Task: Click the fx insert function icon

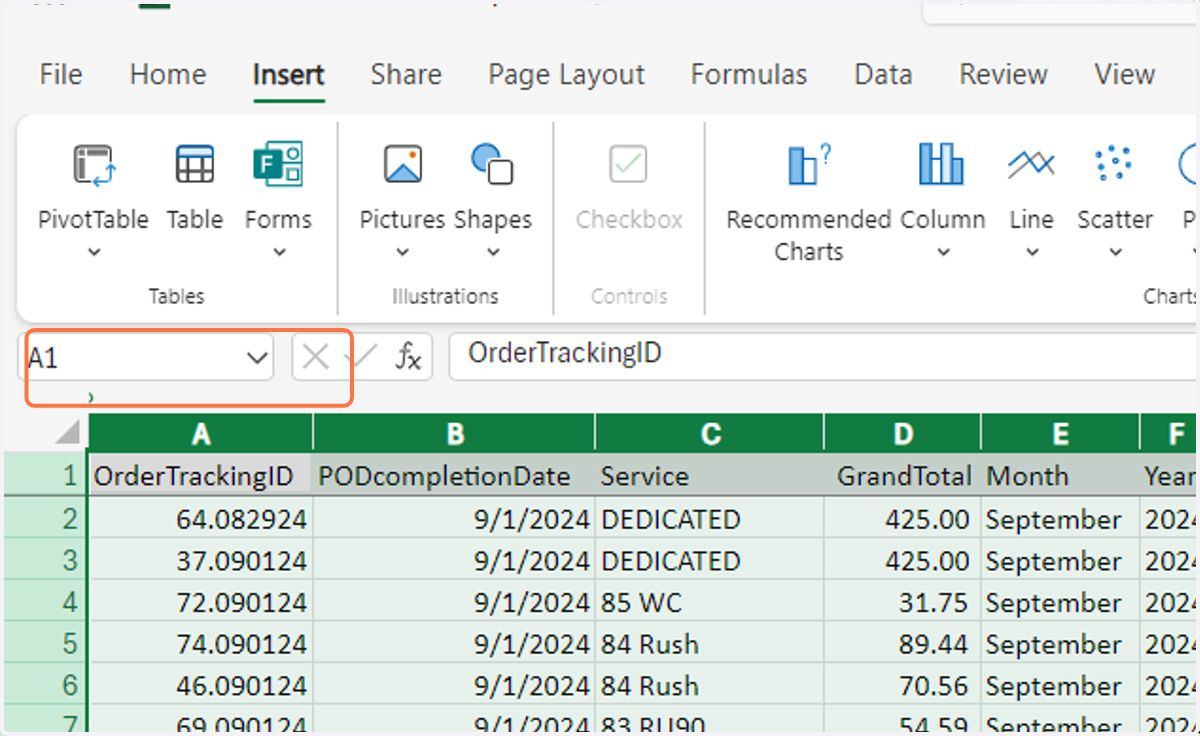Action: [408, 356]
